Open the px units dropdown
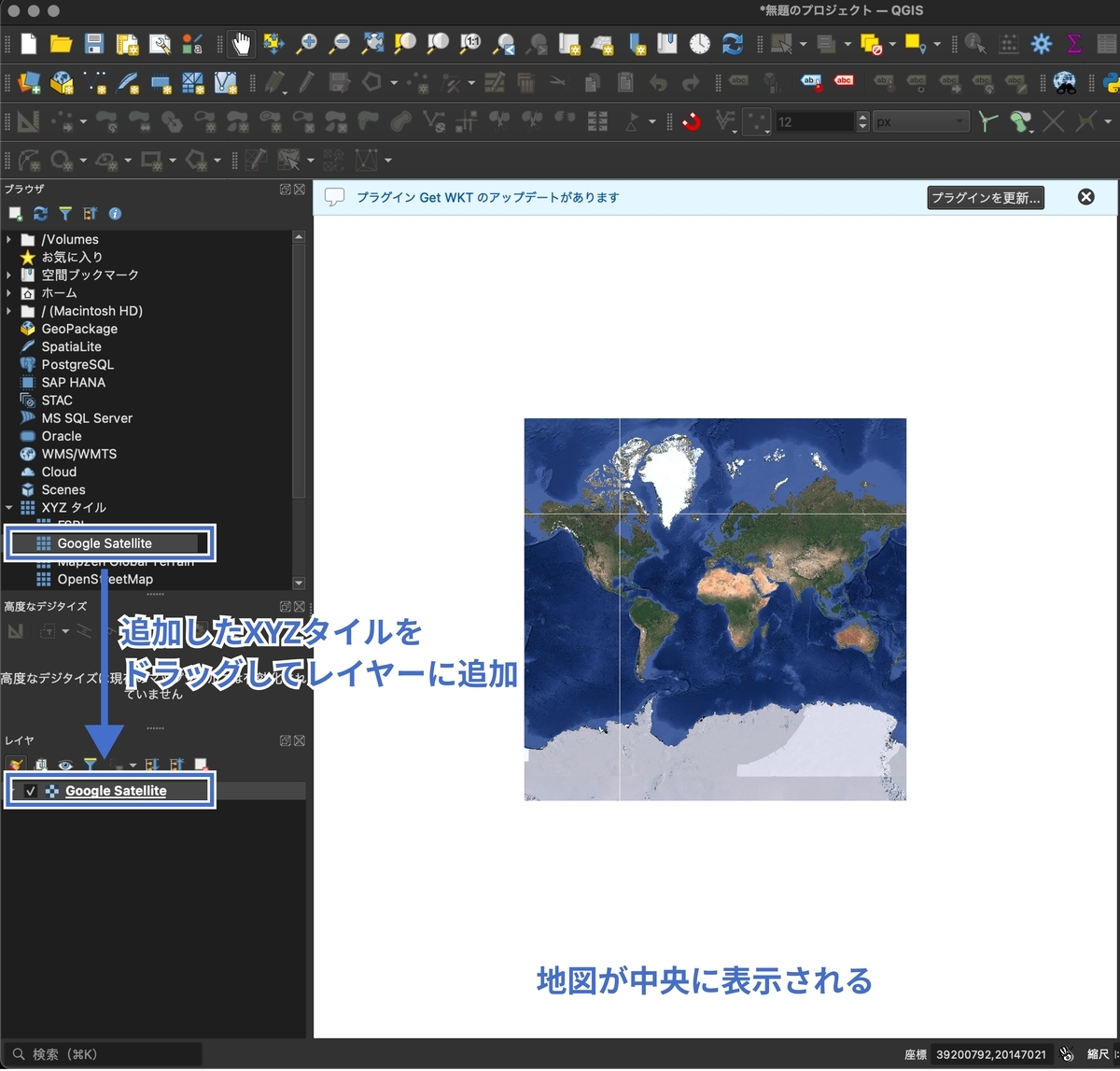 921,122
